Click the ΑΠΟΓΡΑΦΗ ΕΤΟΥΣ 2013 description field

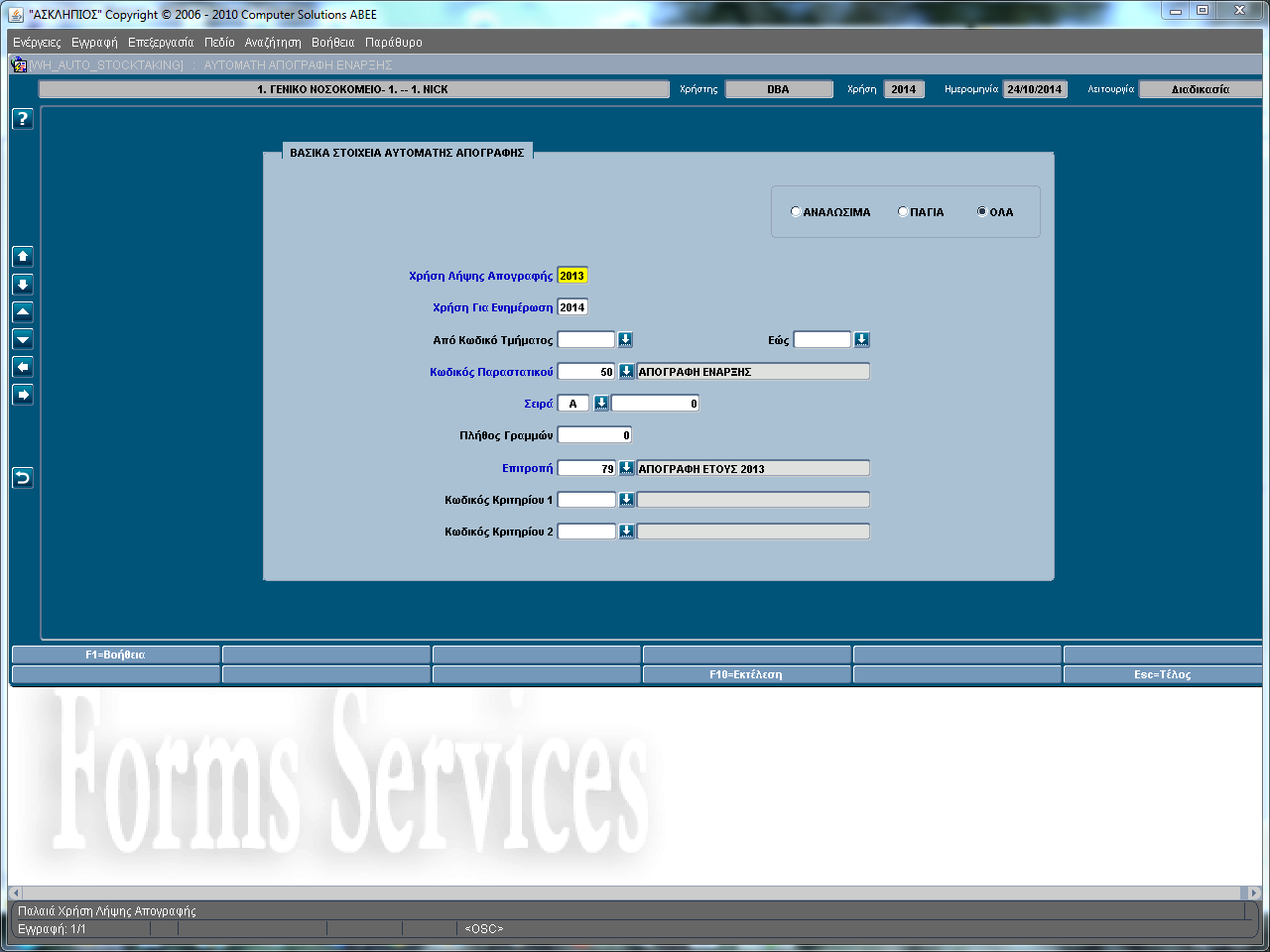(x=753, y=467)
